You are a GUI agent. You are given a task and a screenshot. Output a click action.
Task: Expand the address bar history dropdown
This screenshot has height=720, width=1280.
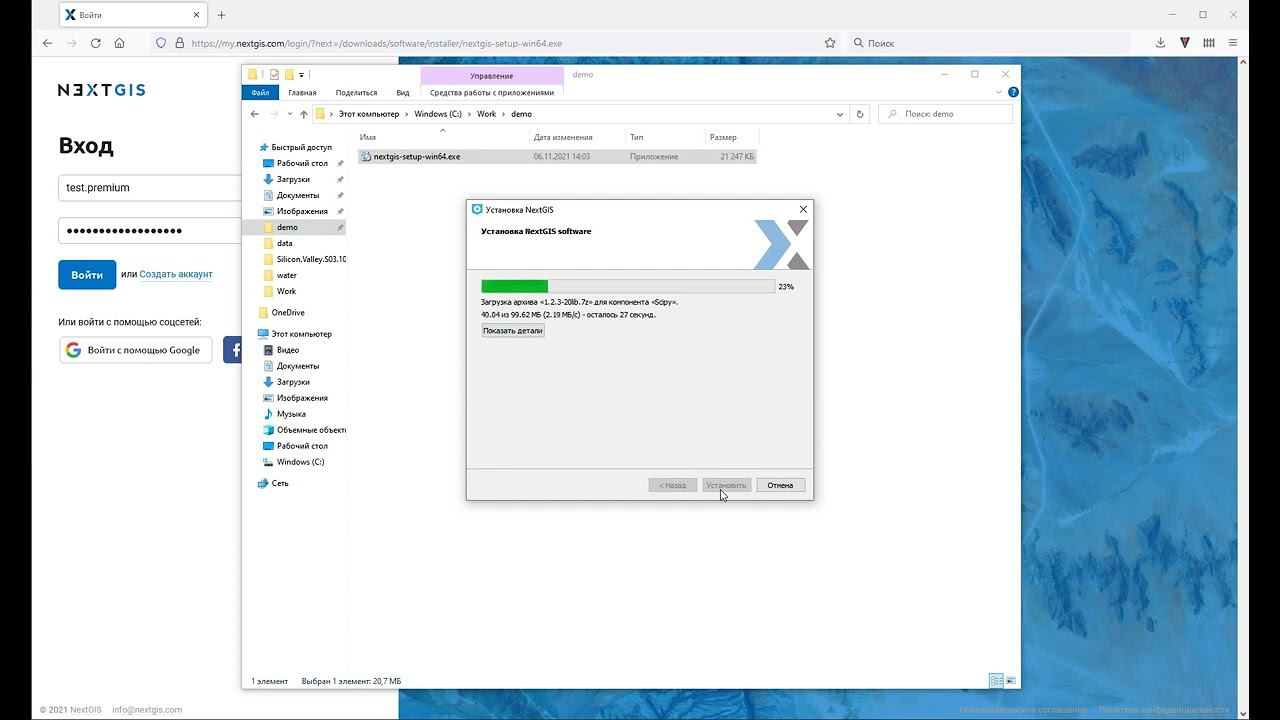click(840, 114)
